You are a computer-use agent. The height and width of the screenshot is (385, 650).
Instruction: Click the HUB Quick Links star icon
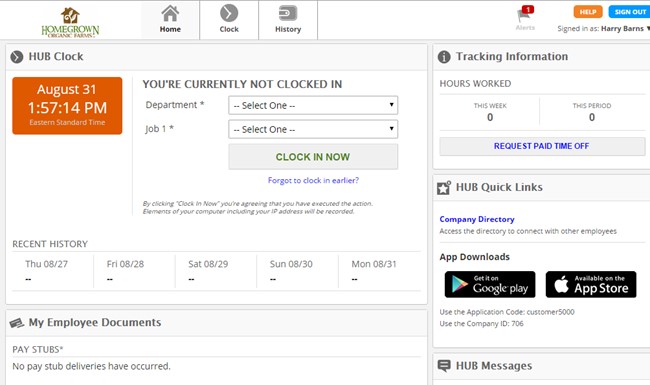(444, 188)
